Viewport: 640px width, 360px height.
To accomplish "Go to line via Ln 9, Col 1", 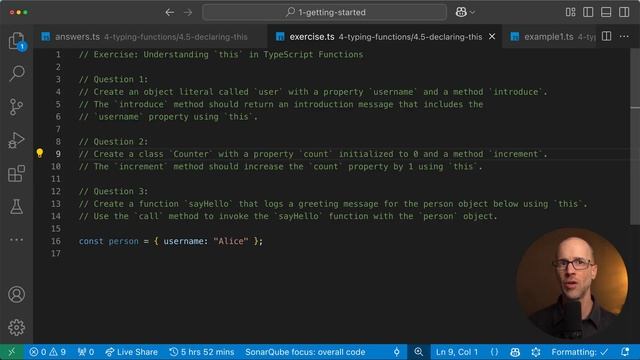I will click(457, 352).
